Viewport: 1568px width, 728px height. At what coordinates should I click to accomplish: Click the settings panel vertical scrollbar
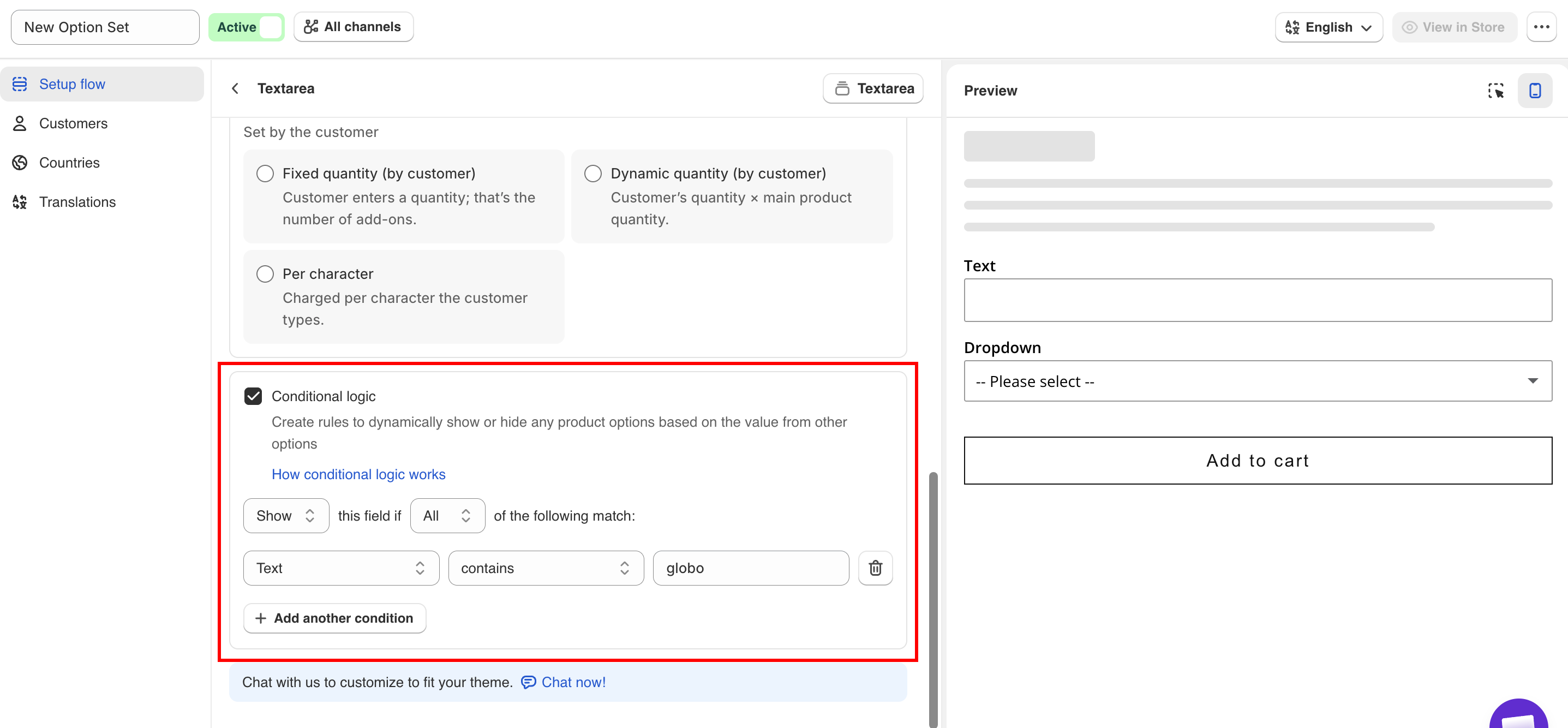(x=932, y=599)
